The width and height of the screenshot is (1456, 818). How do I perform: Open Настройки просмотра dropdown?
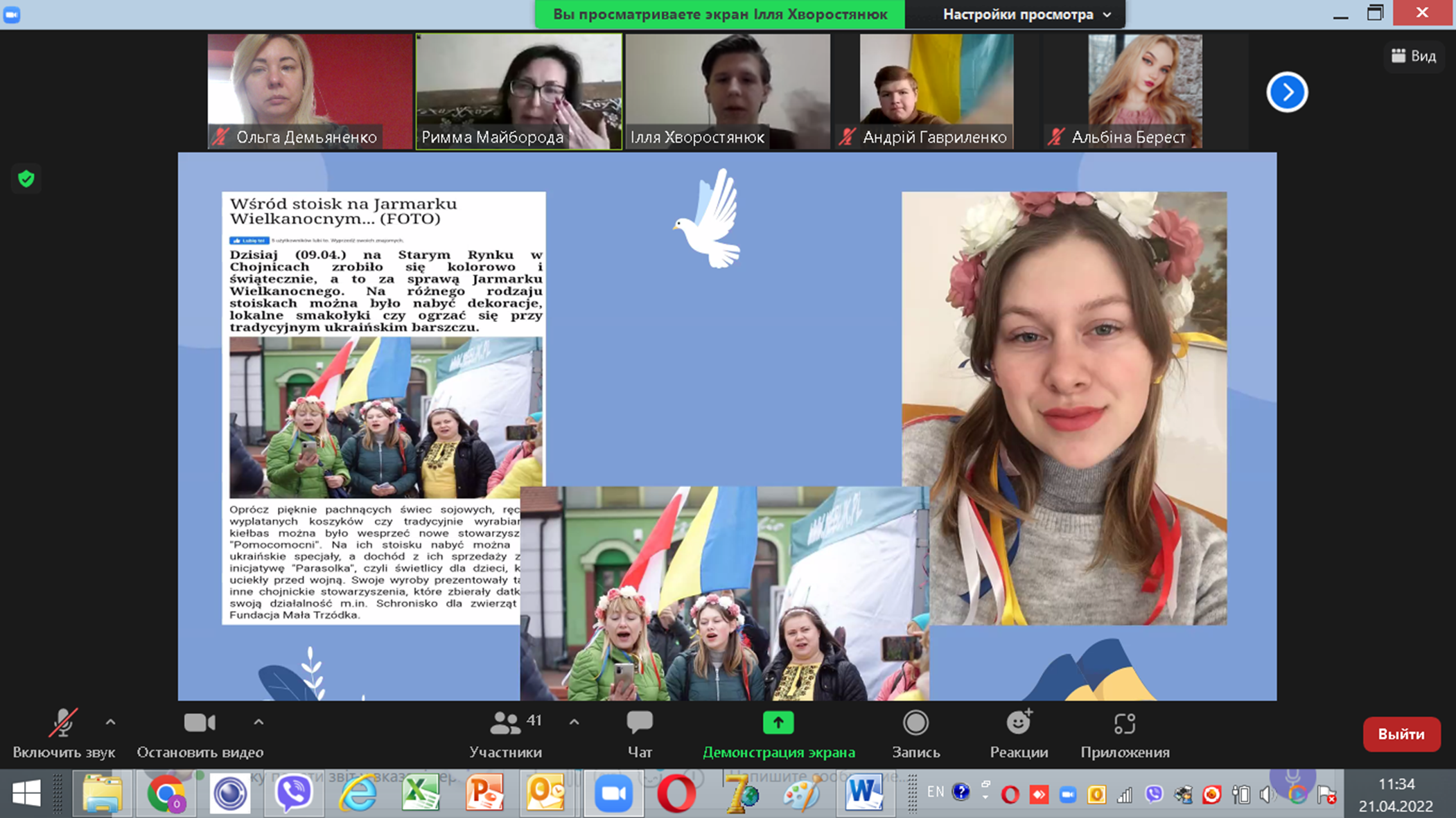(1027, 15)
